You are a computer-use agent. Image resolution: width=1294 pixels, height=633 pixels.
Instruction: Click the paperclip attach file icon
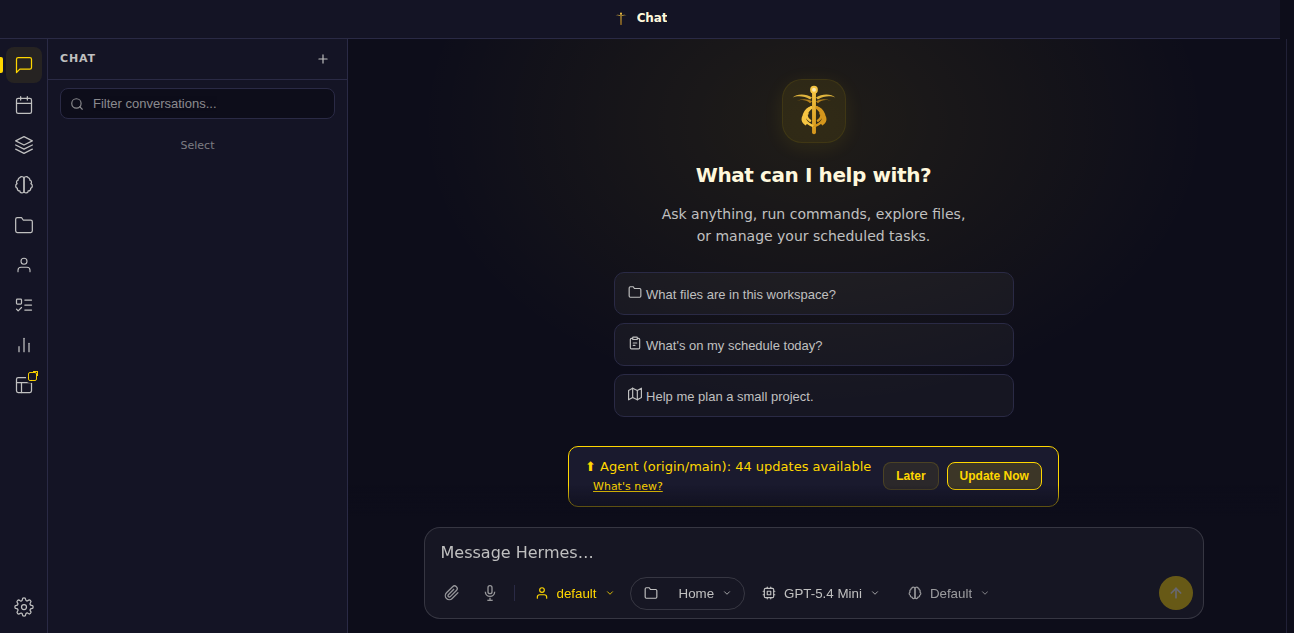pos(452,593)
